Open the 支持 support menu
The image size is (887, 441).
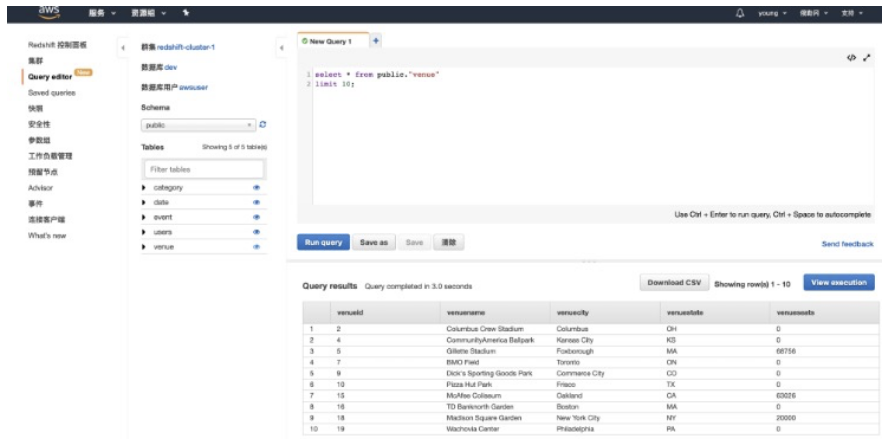pos(852,13)
